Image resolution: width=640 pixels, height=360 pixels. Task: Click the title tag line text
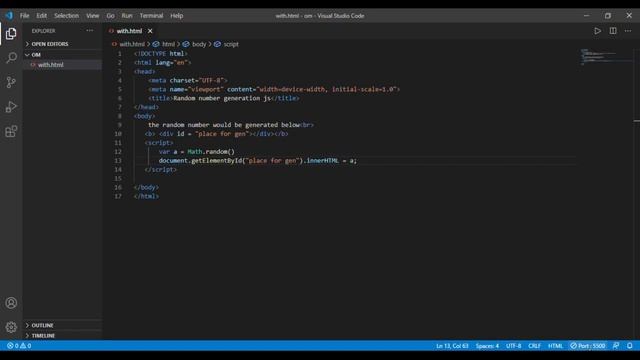pos(224,98)
